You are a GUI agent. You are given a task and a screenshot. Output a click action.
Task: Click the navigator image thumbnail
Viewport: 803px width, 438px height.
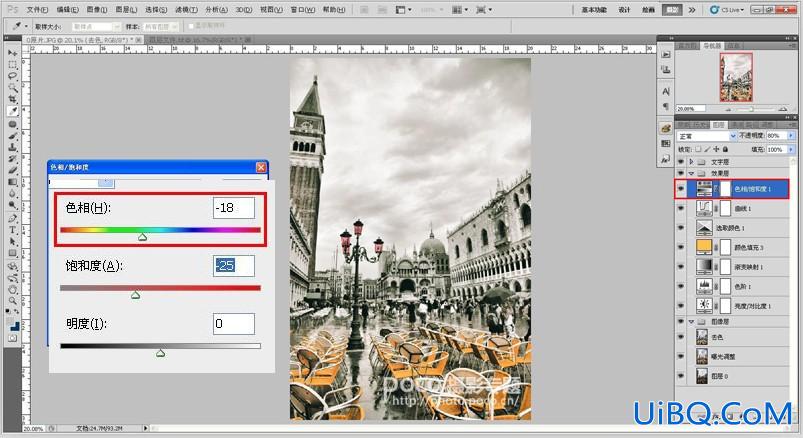[736, 77]
